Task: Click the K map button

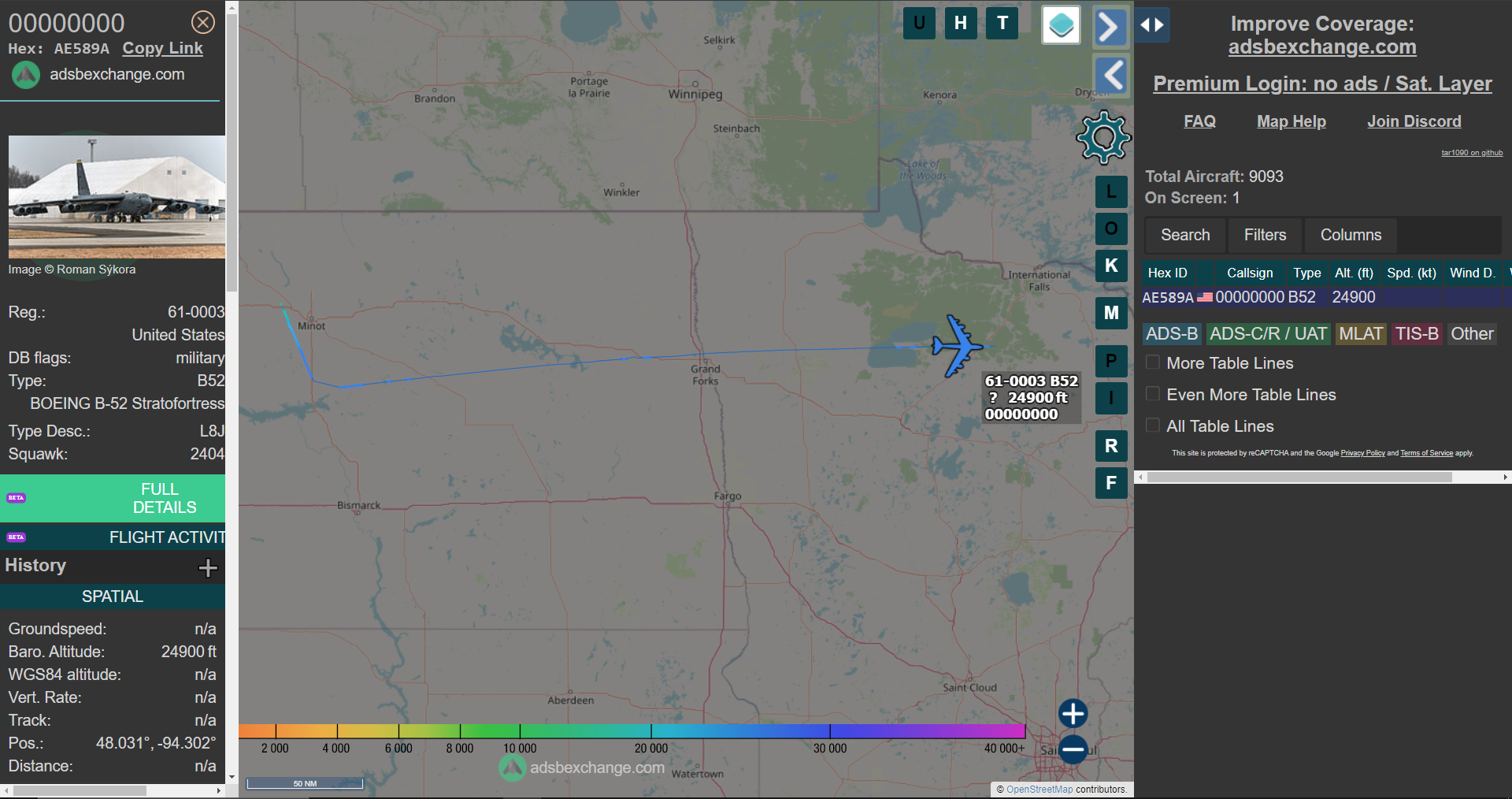Action: click(1111, 266)
